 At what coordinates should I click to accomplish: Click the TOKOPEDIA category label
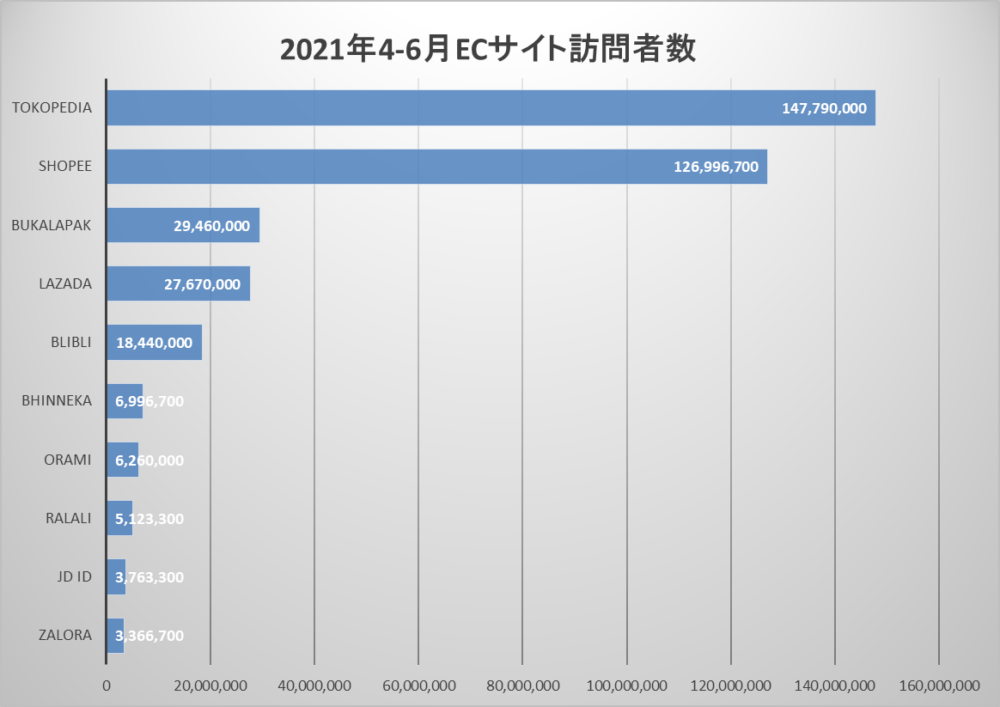[52, 108]
